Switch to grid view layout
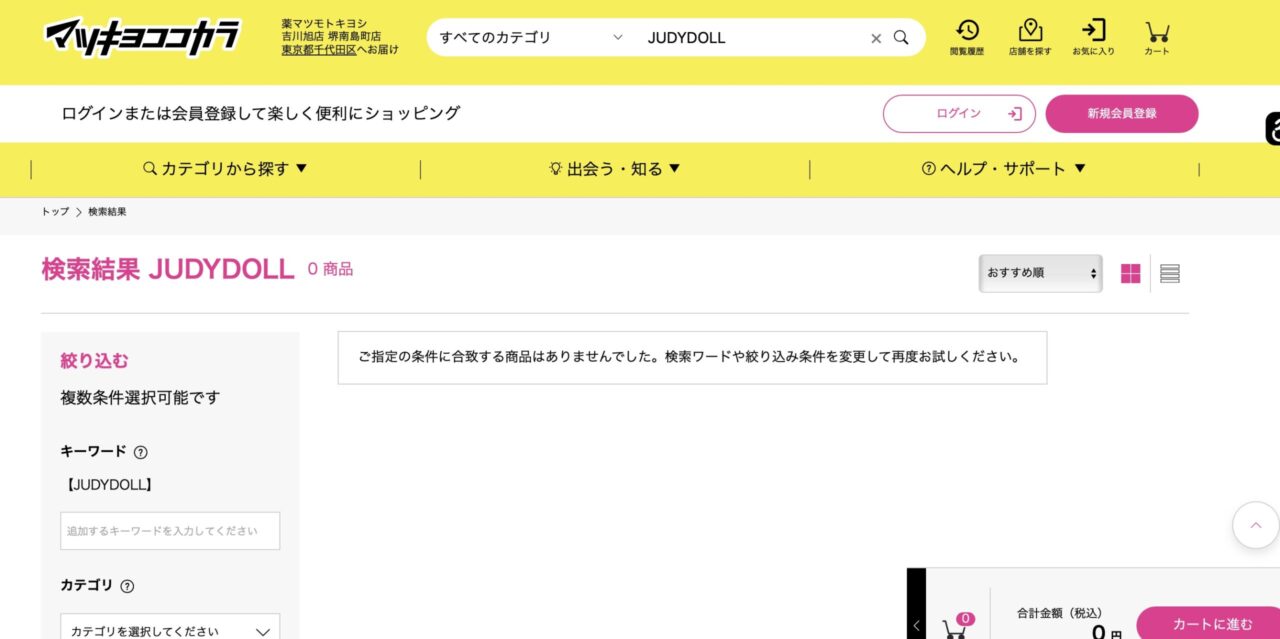The width and height of the screenshot is (1280, 639). (1130, 273)
